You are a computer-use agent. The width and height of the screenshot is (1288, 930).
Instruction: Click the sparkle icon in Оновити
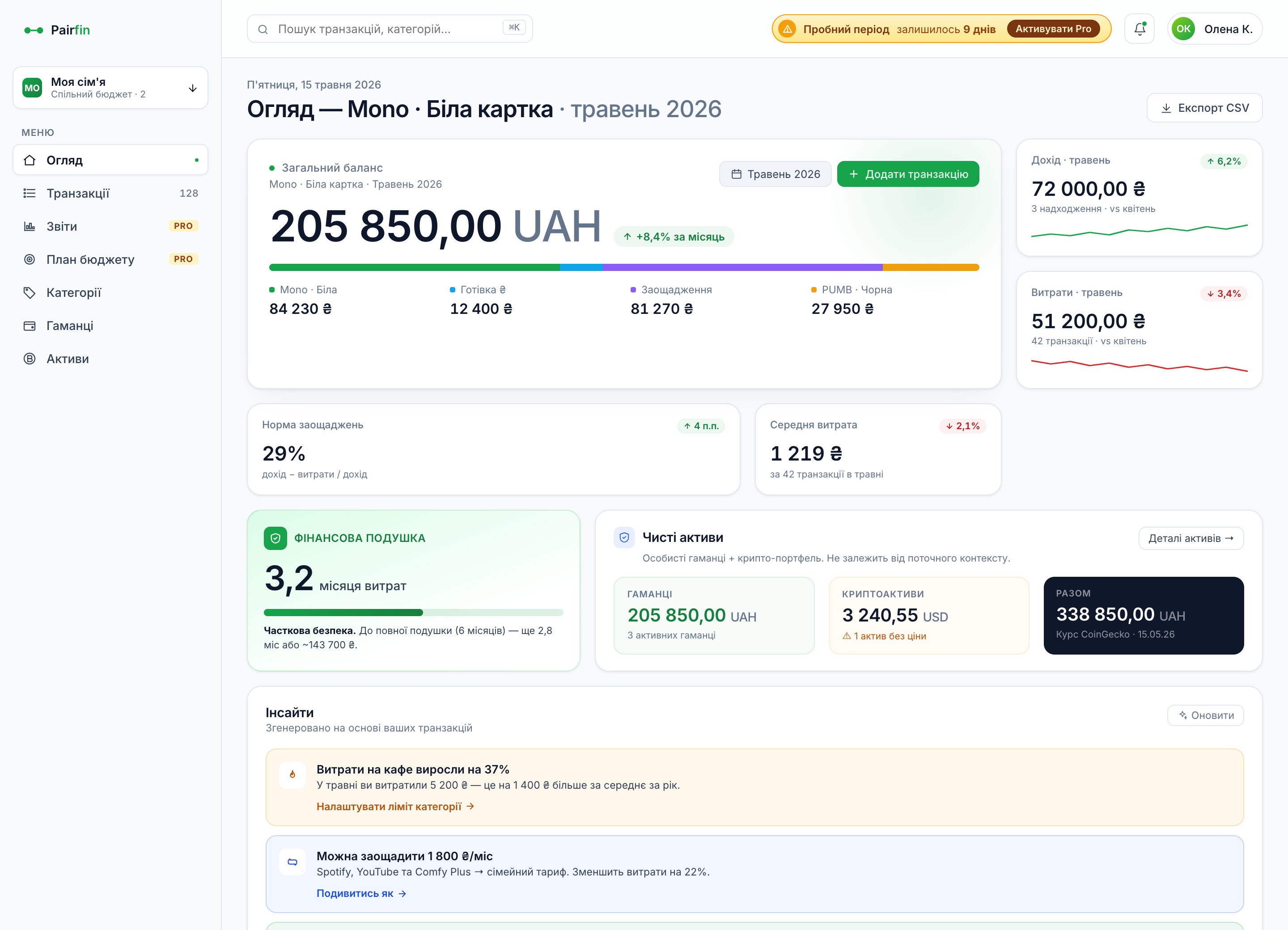tap(1183, 715)
